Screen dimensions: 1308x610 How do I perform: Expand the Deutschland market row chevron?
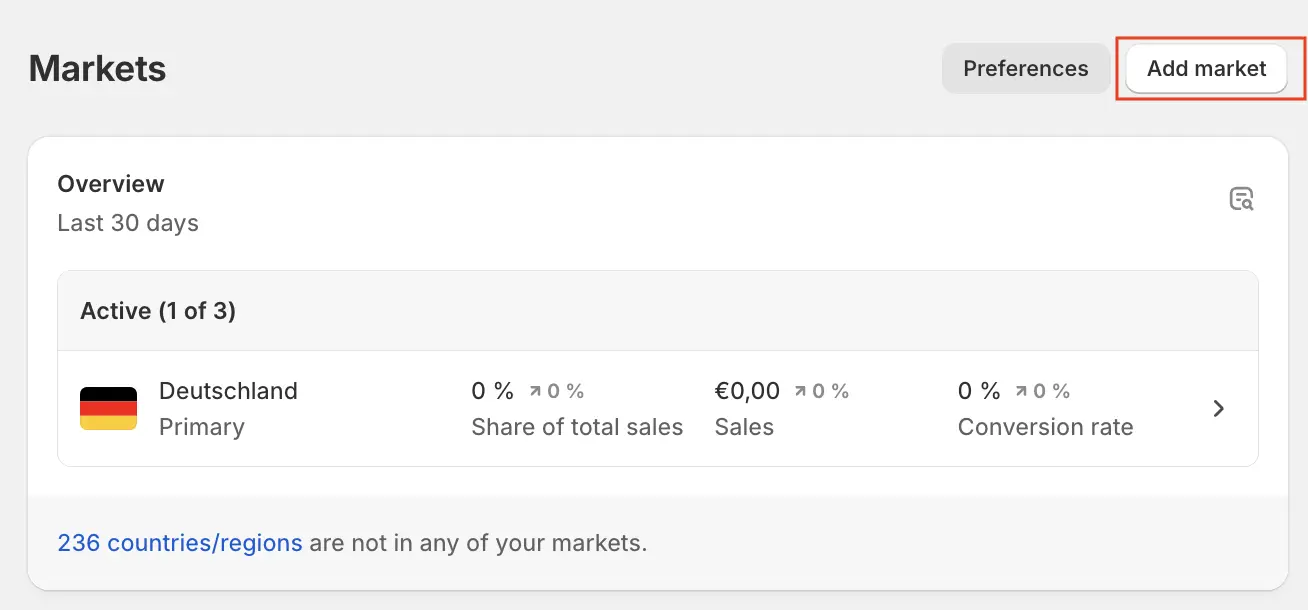click(1218, 408)
